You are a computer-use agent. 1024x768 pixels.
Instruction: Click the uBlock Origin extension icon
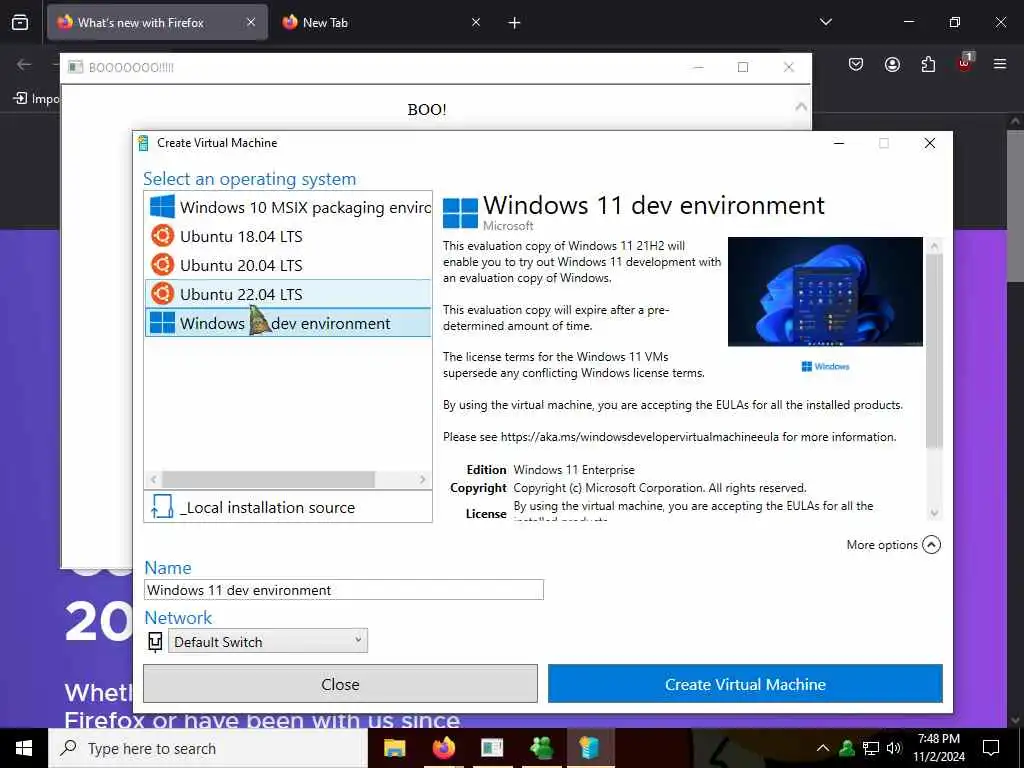click(965, 63)
